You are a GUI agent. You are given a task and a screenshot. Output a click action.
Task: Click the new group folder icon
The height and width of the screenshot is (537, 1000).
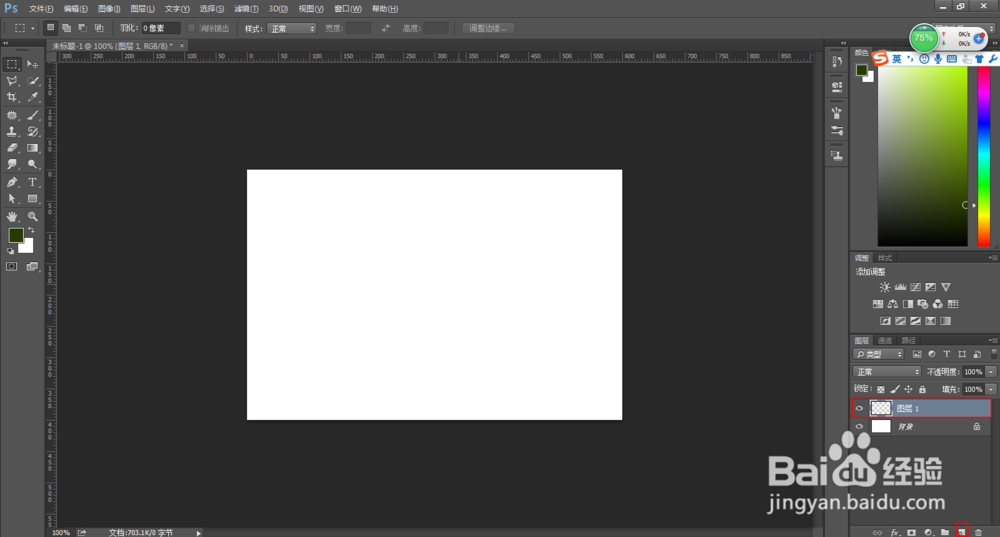tap(945, 532)
